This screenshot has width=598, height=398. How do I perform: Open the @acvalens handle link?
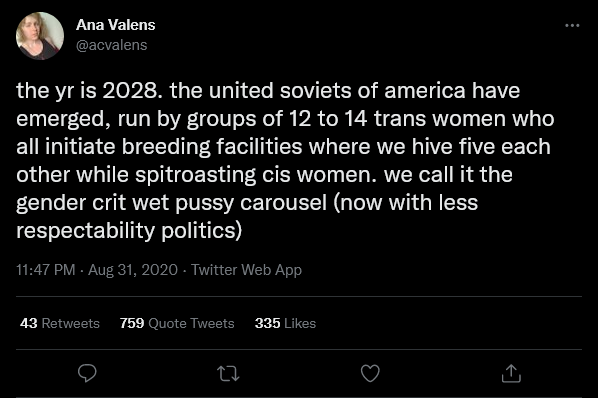(111, 45)
